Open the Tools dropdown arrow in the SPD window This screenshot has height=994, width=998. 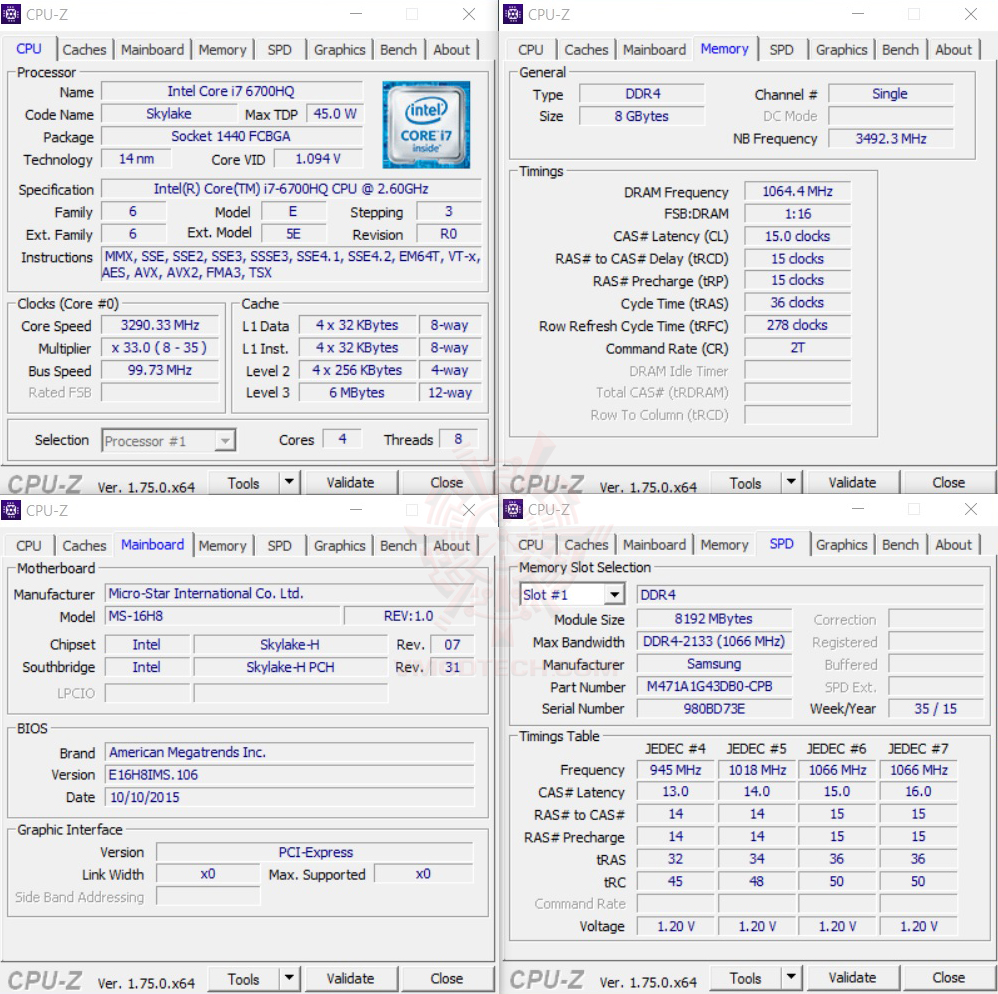pyautogui.click(x=789, y=977)
